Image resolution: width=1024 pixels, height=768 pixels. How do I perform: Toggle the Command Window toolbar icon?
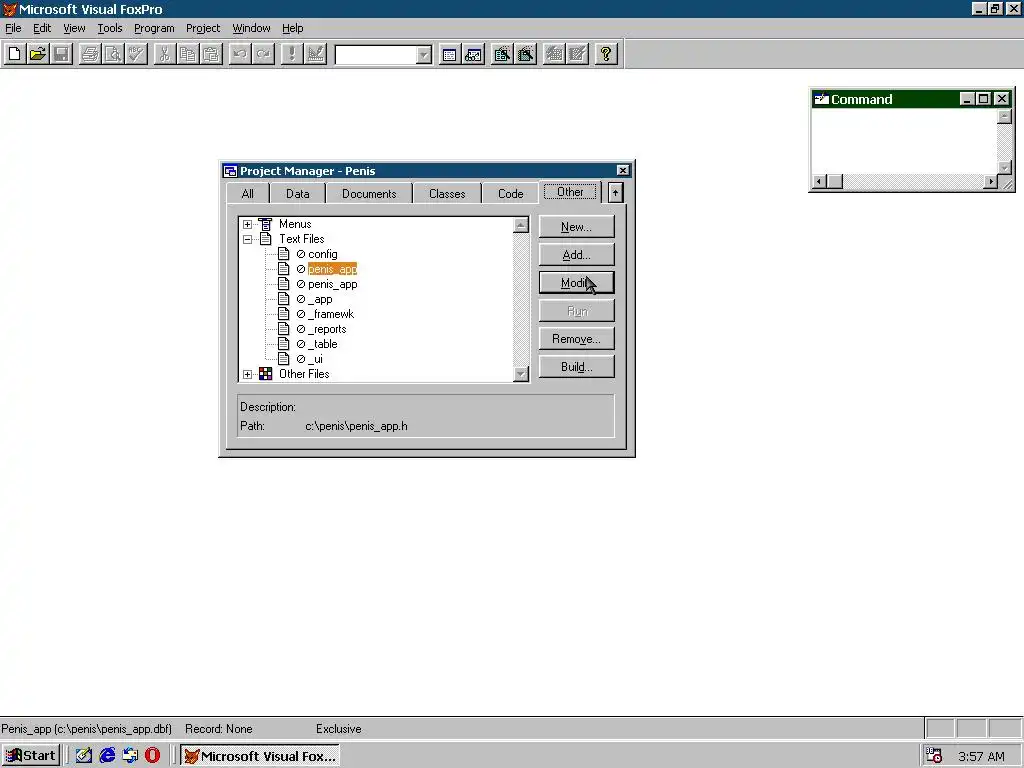pos(449,54)
